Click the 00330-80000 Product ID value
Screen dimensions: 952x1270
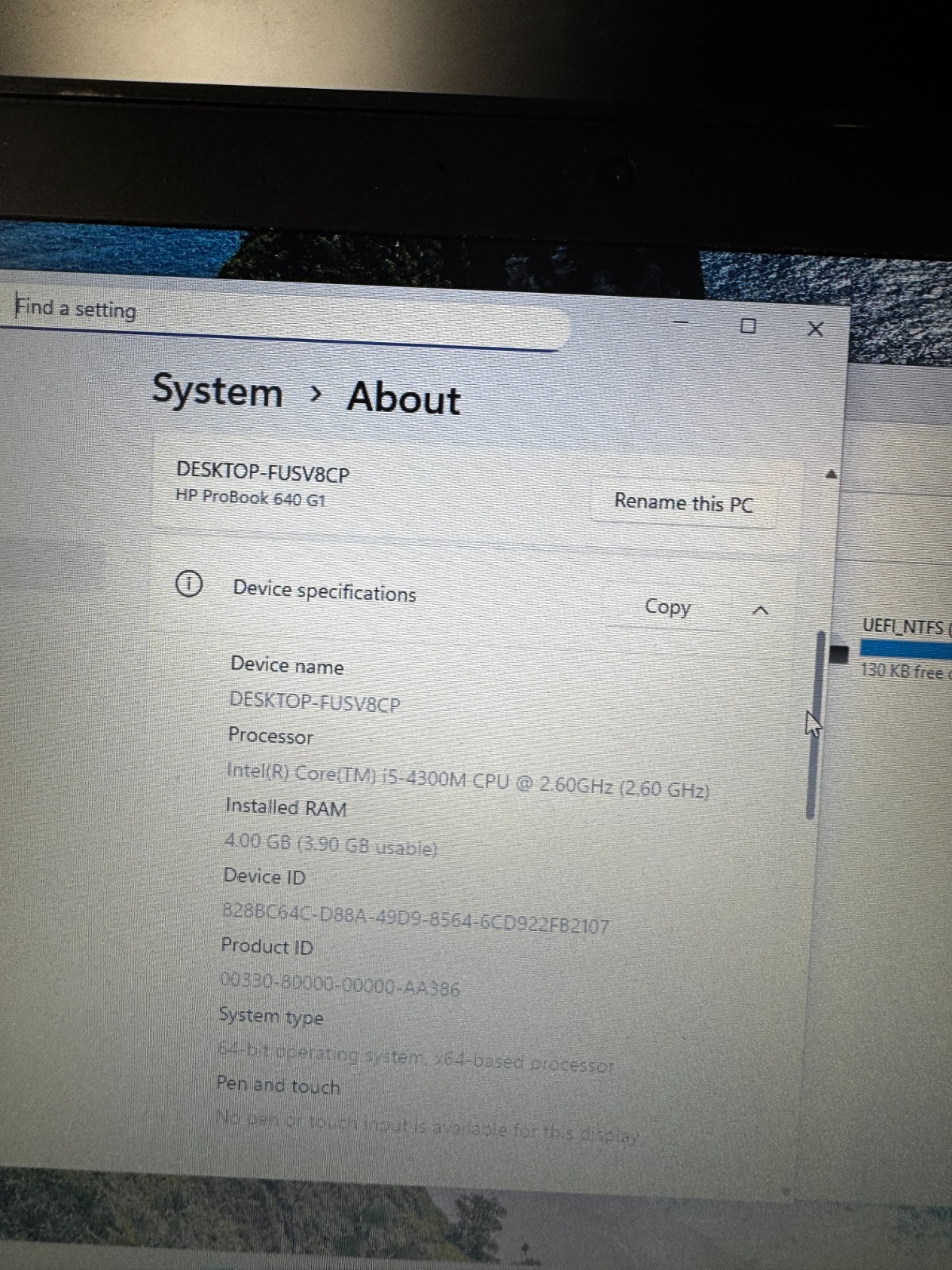(340, 985)
